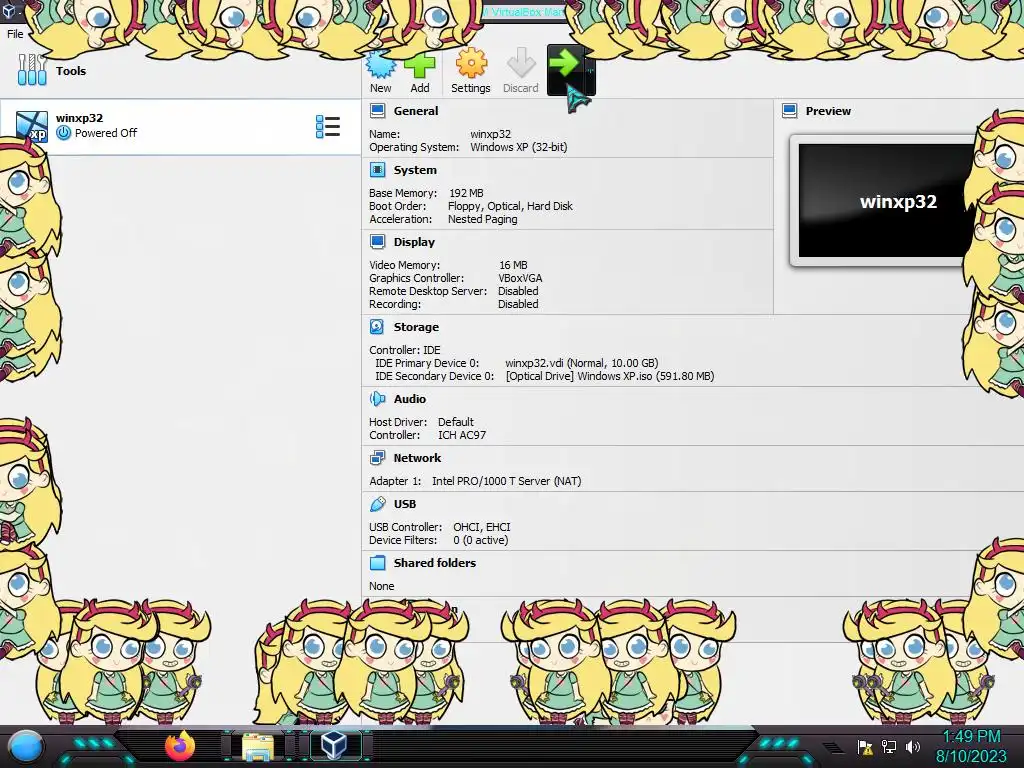Click the network tray icon
This screenshot has width=1024, height=768.
pyautogui.click(x=889, y=746)
